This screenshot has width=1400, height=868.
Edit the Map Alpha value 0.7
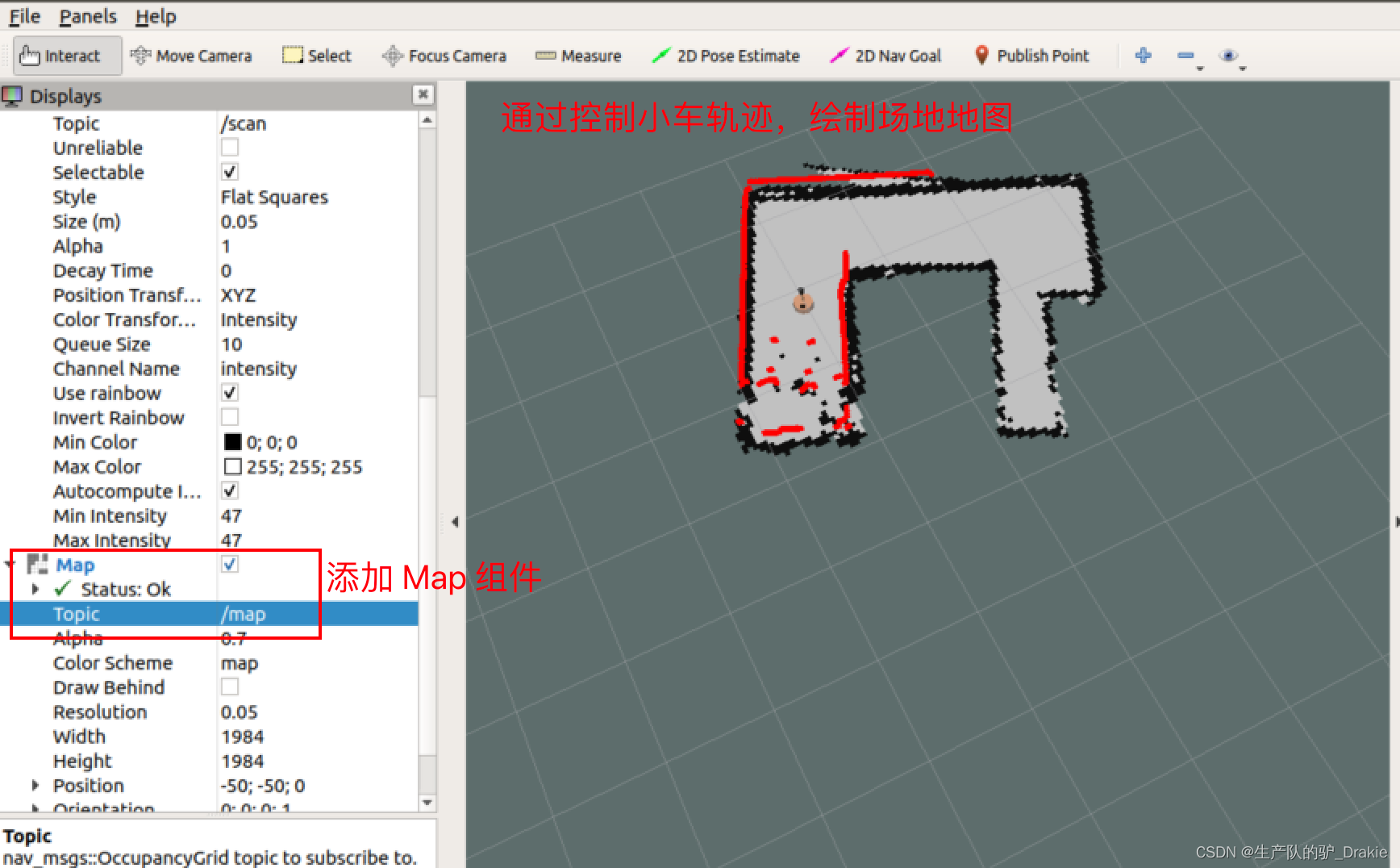tap(318, 639)
